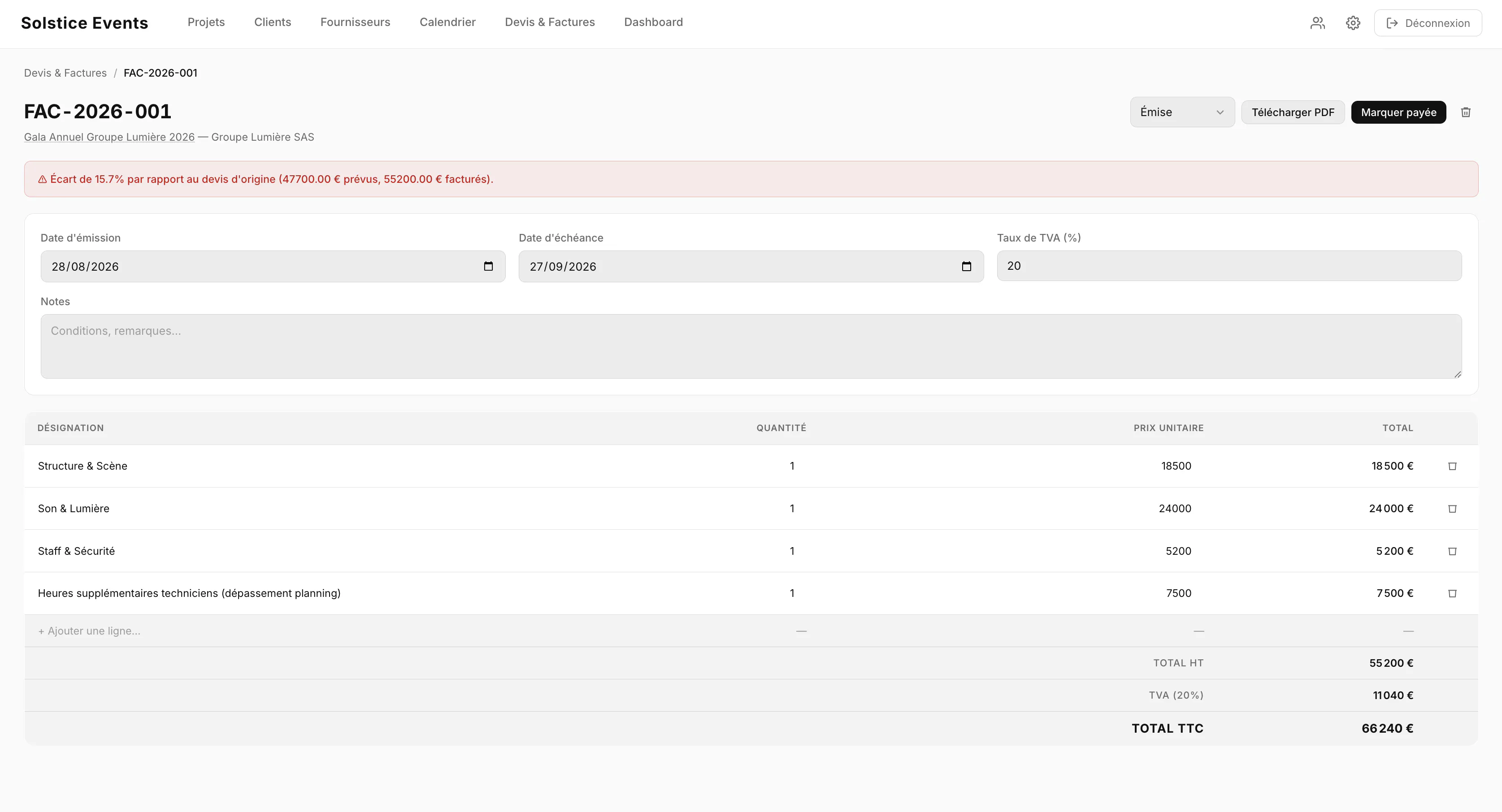1502x812 pixels.
Task: Click the 5 200 € row total
Action: click(1394, 551)
